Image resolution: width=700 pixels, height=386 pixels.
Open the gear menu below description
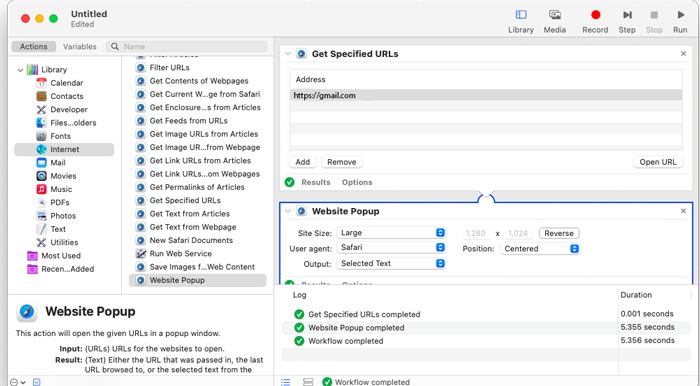(x=17, y=382)
